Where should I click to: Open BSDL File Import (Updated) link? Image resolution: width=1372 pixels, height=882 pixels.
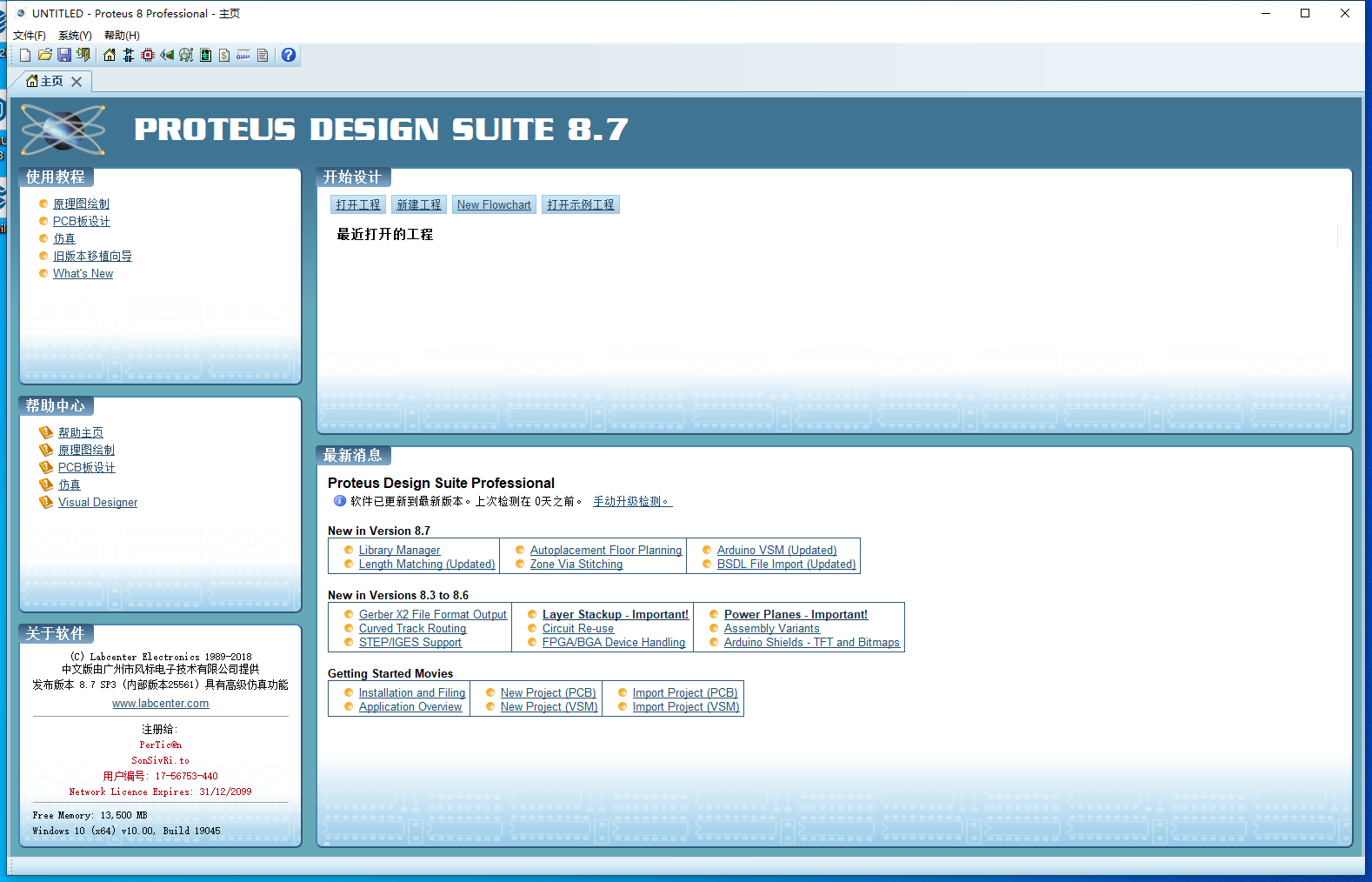tap(787, 564)
